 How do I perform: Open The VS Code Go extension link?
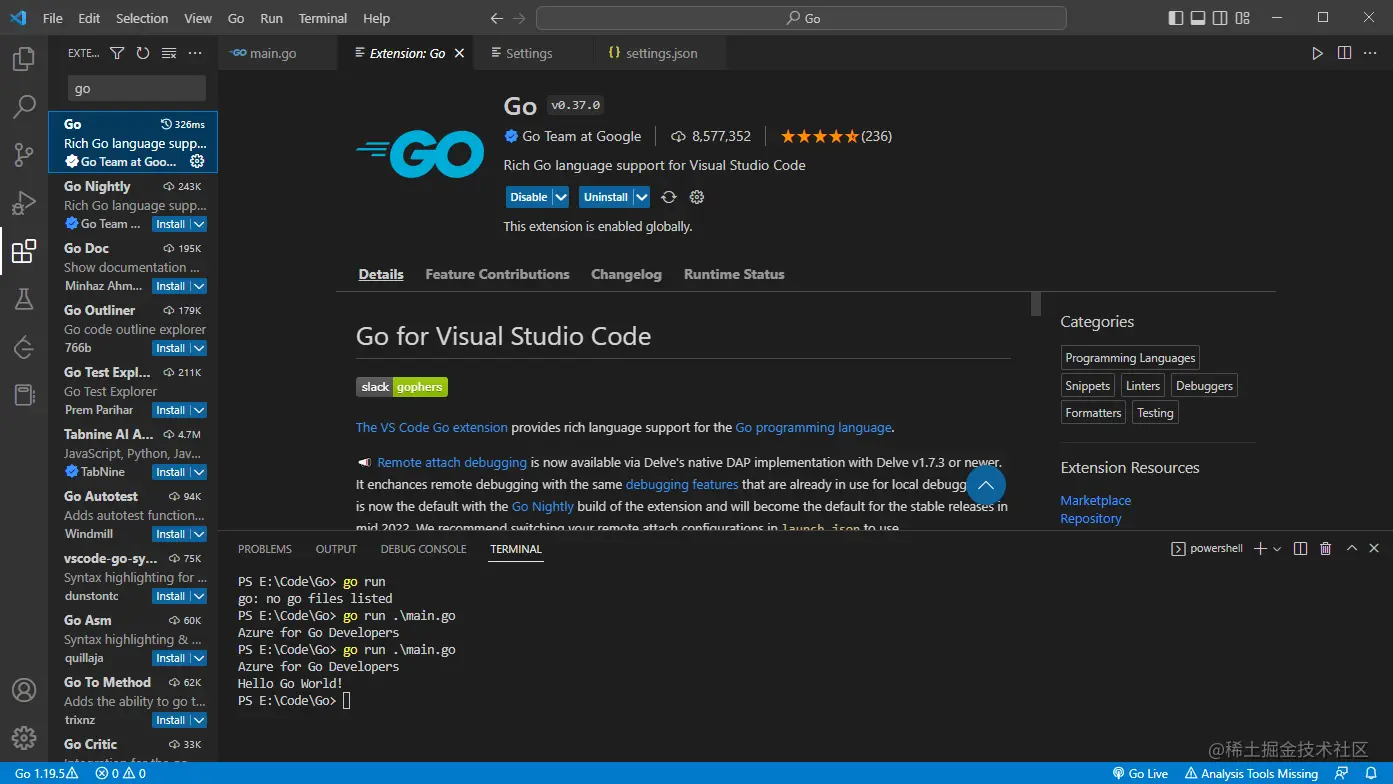432,427
